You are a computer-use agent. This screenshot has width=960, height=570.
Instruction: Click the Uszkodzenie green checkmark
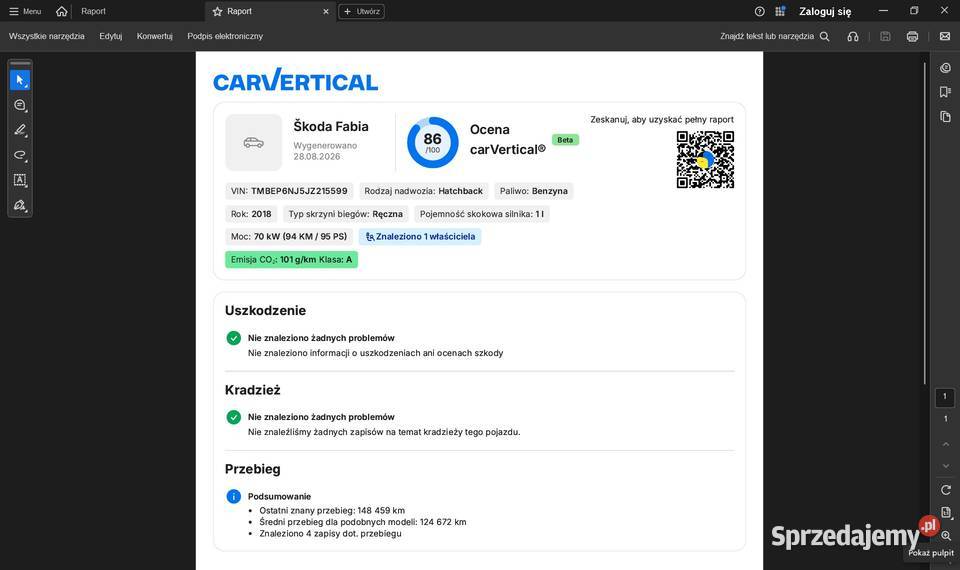(233, 338)
